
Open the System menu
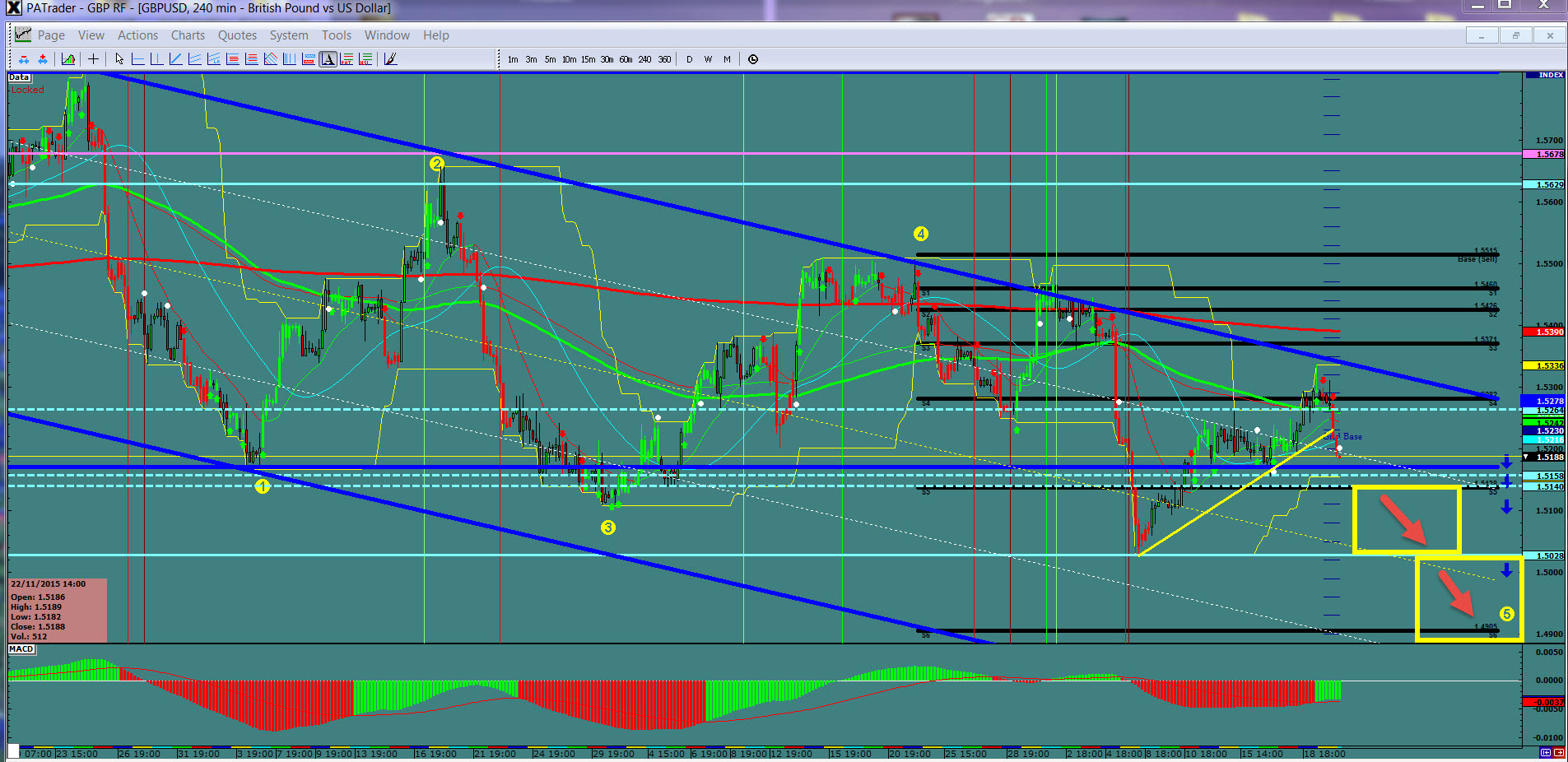289,35
